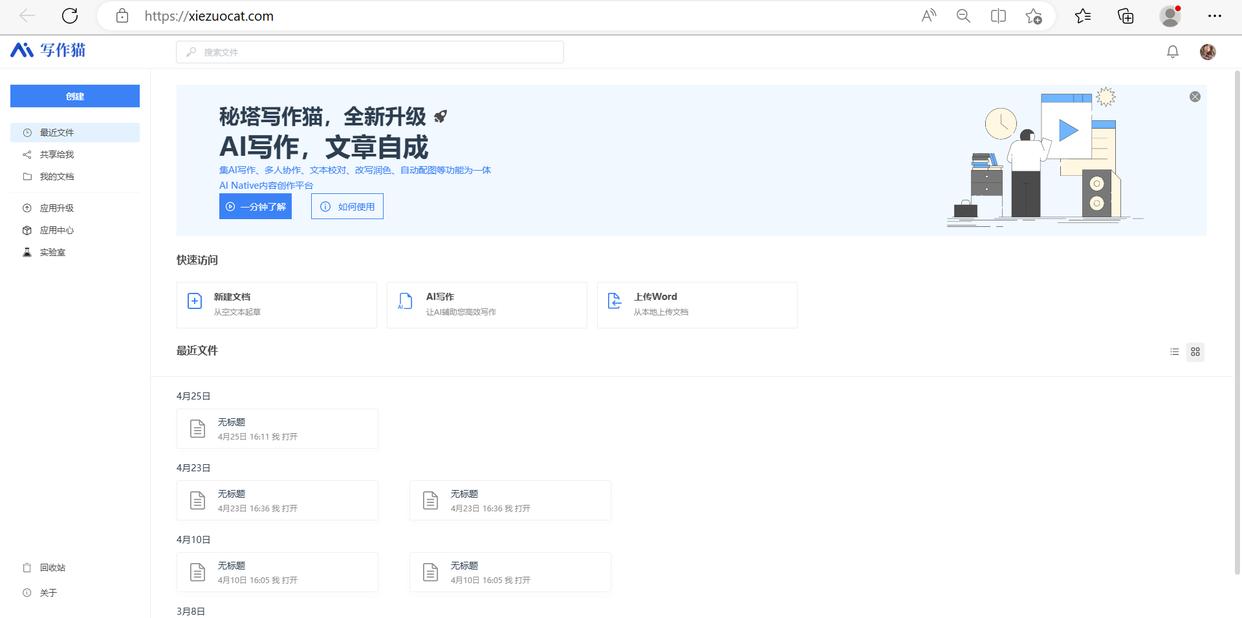Open 共享给我 in the sidebar

(x=57, y=154)
